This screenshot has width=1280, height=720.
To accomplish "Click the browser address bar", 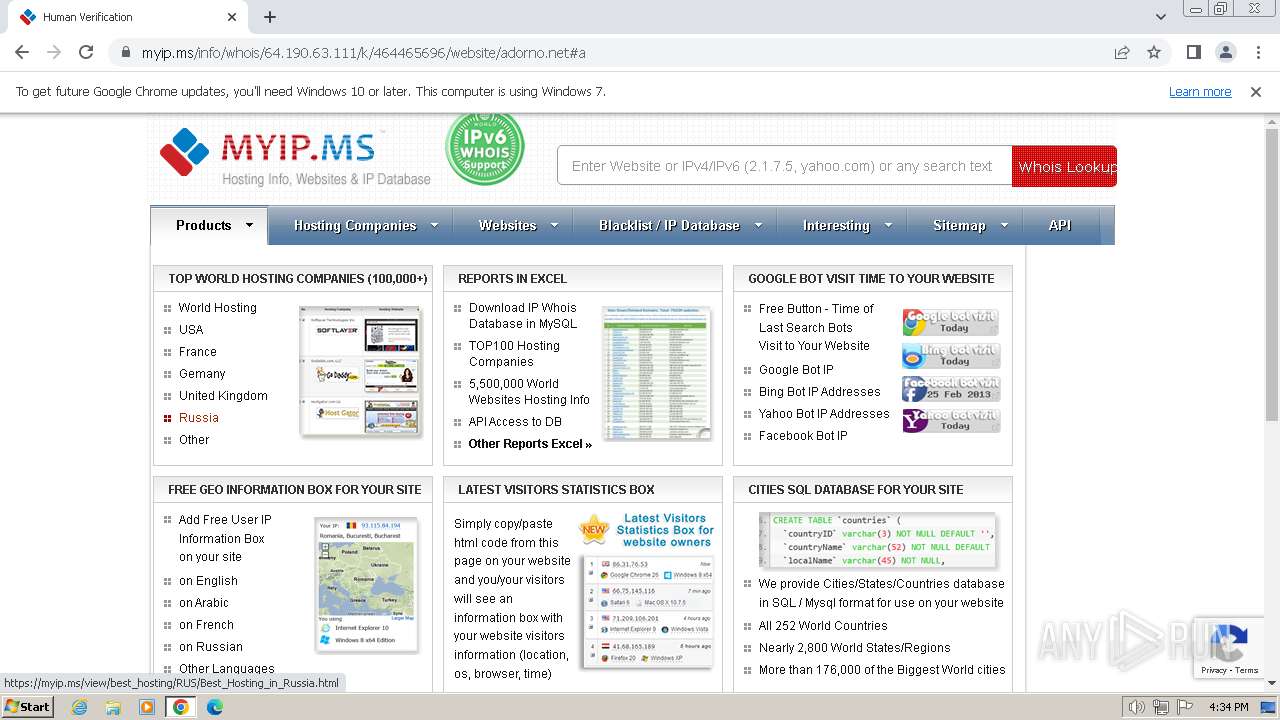I will [610, 52].
